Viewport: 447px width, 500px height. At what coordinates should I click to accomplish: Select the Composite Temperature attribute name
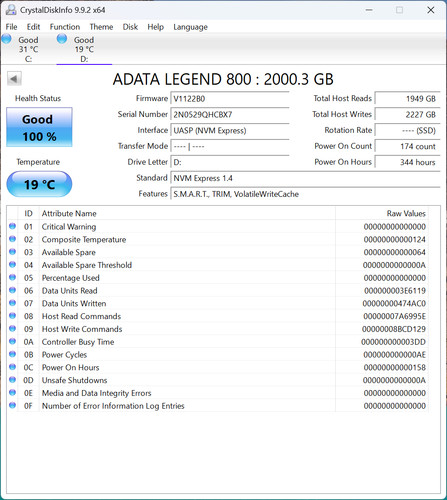pos(84,239)
